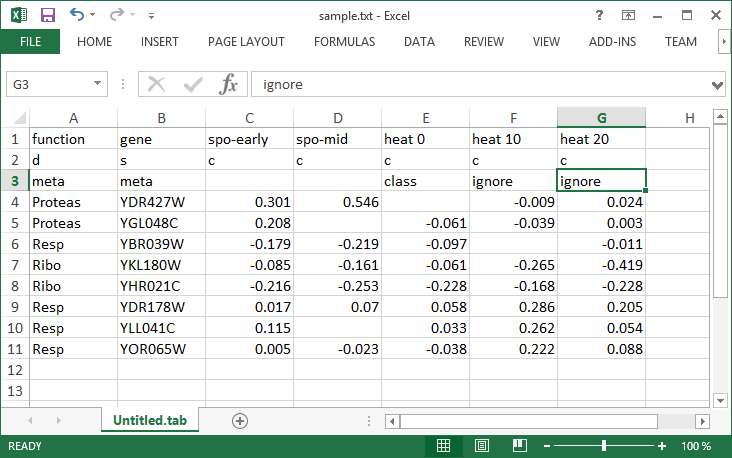Switch to Page Break Preview view
732x458 pixels.
click(x=519, y=446)
